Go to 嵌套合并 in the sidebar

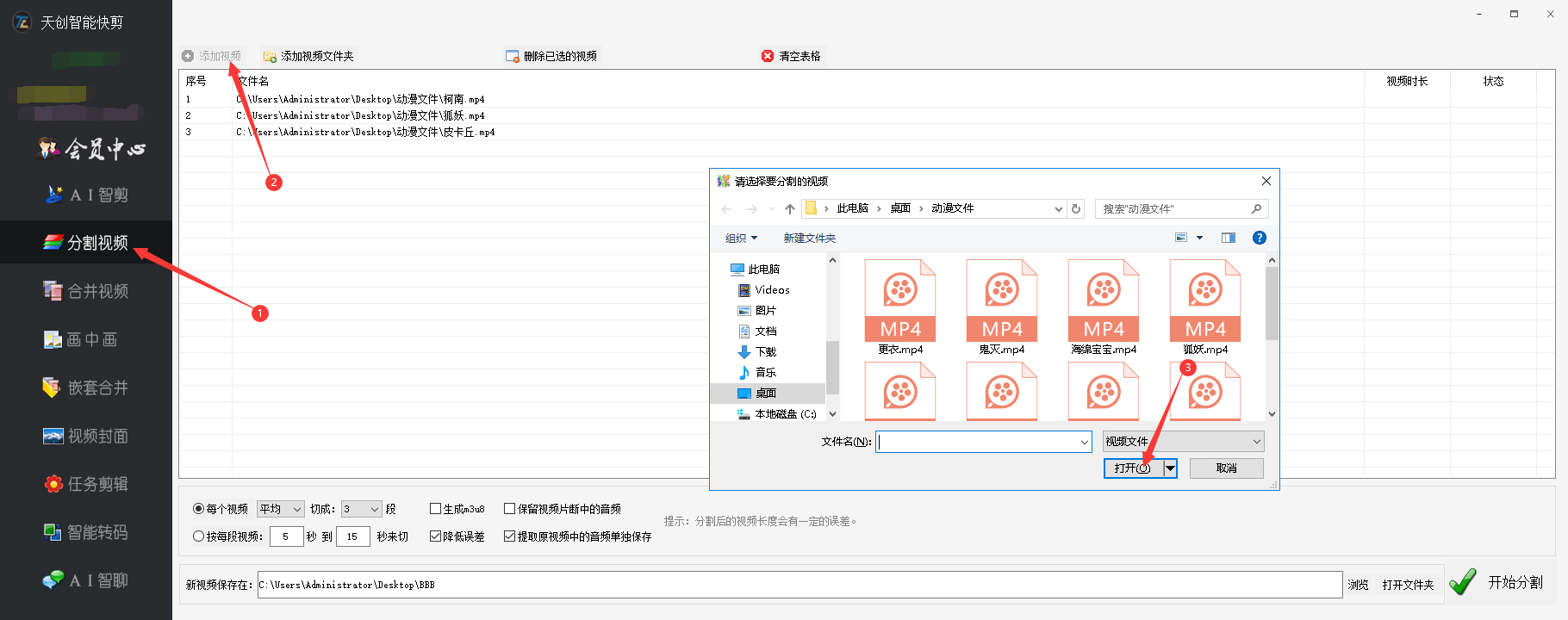click(x=86, y=387)
